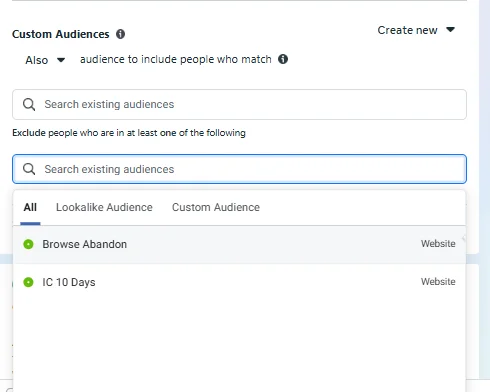Screen dimensions: 490x392
Task: Click magnifier icon in include search box
Action: 29,104
